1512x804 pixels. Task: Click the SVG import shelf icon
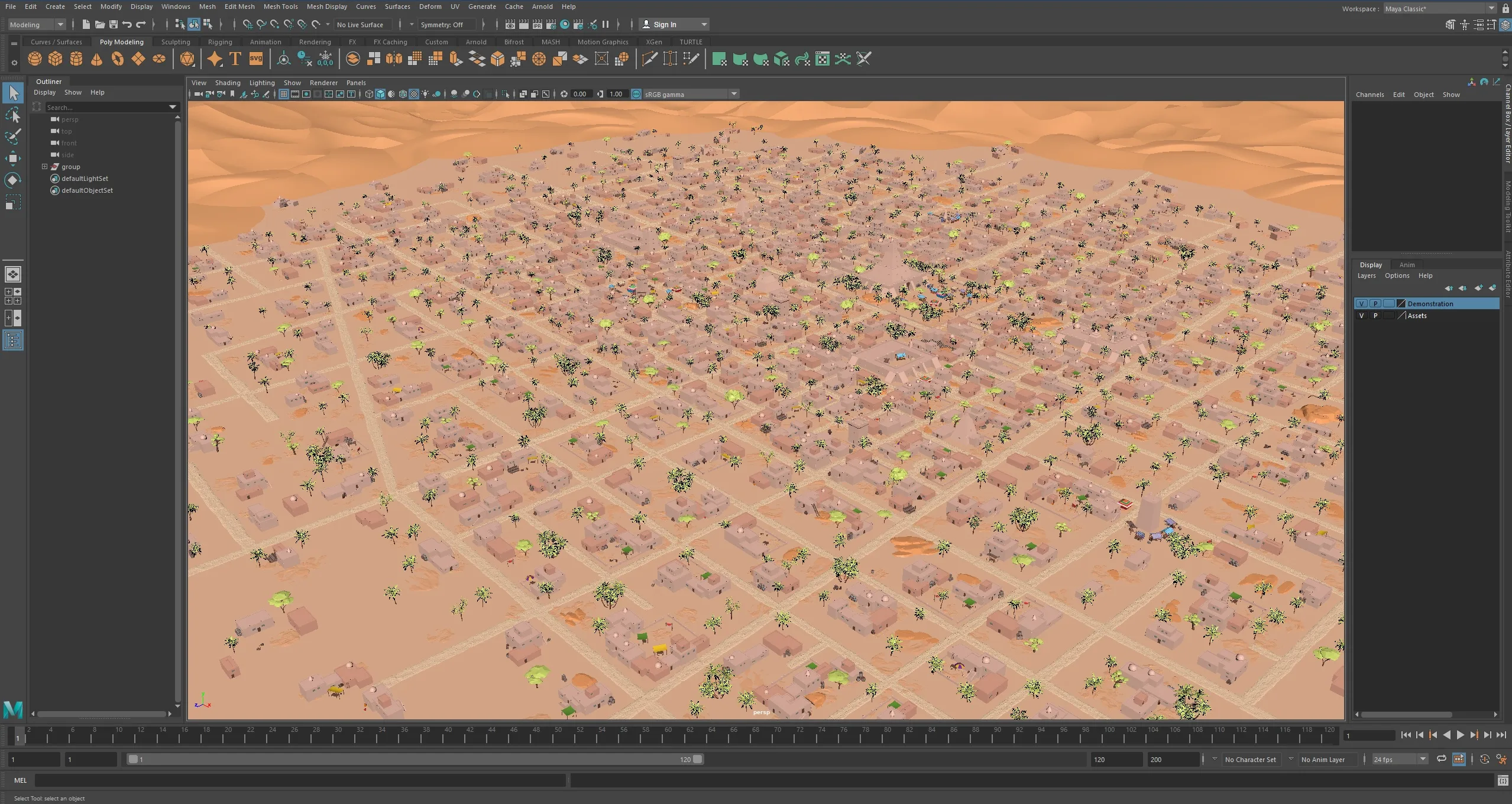point(256,59)
